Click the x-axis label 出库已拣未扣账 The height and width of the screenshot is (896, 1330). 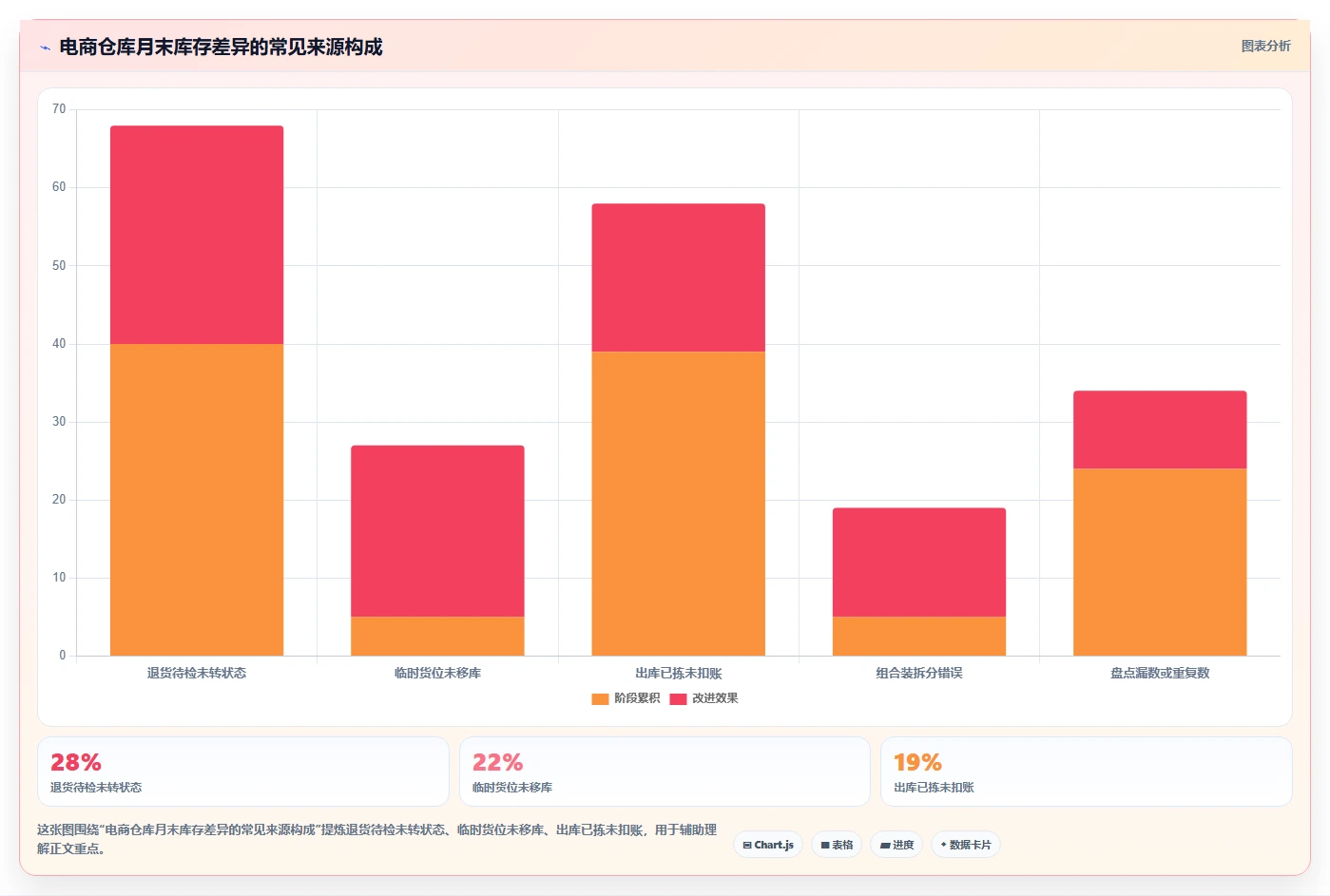tap(678, 673)
